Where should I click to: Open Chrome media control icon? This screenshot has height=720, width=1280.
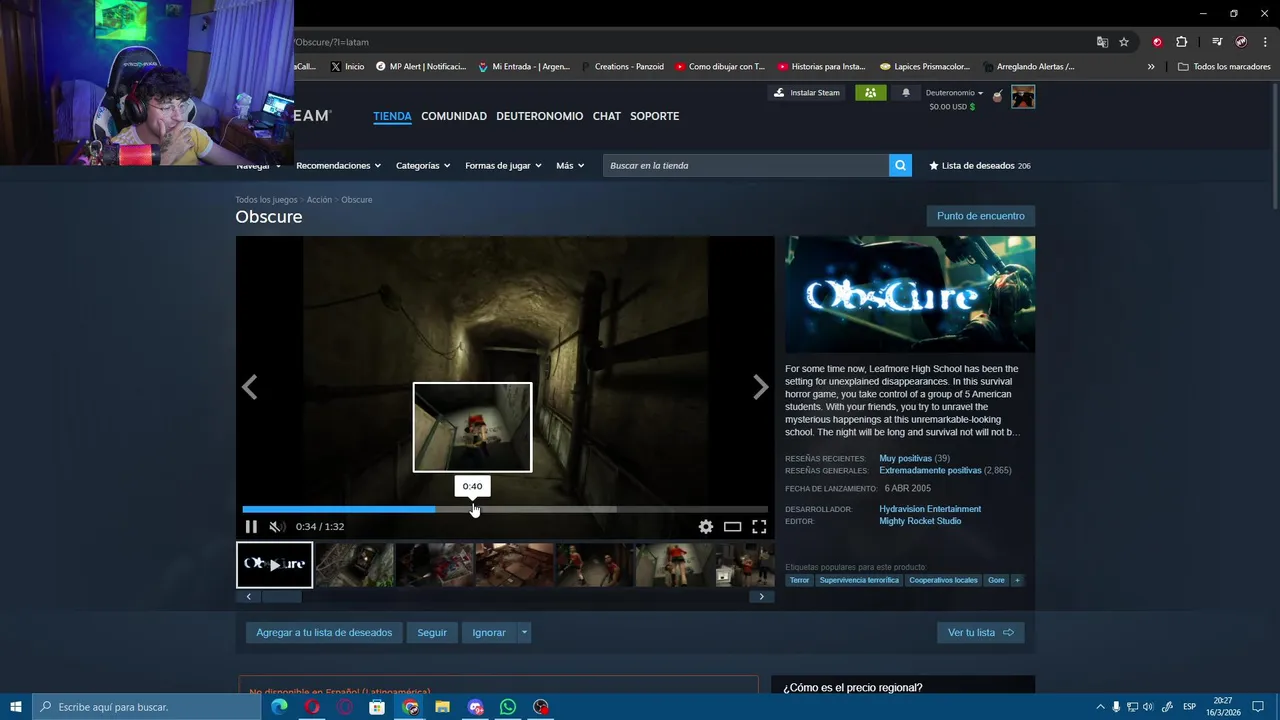click(1217, 42)
